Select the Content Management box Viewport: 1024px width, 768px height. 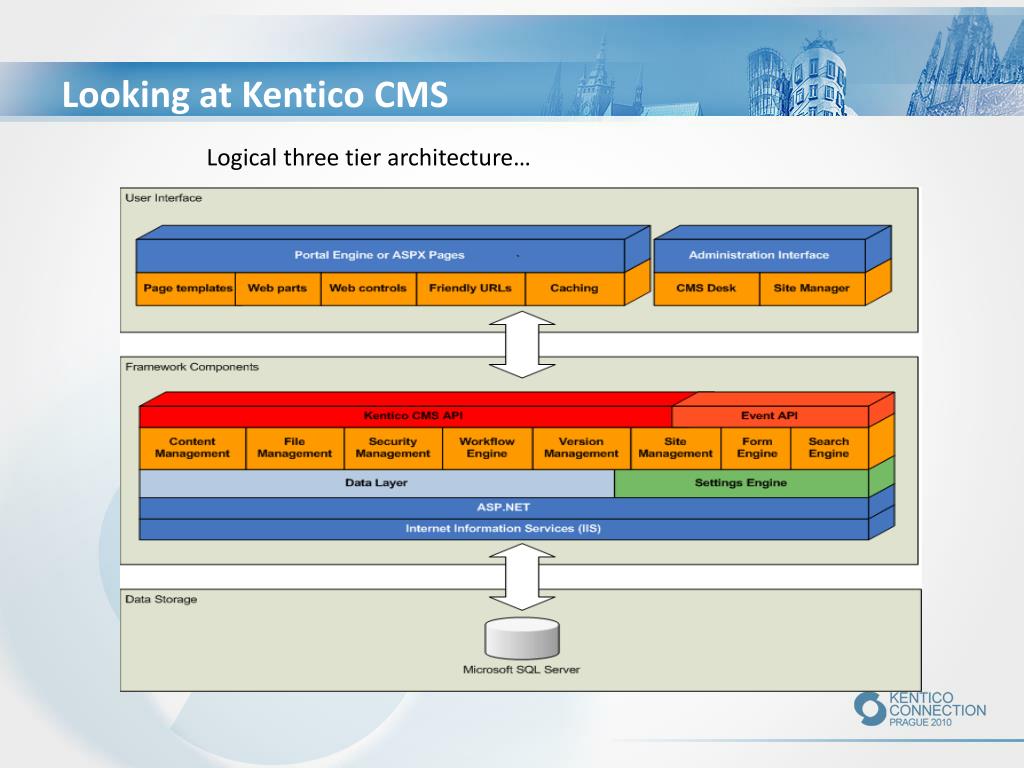pyautogui.click(x=193, y=448)
